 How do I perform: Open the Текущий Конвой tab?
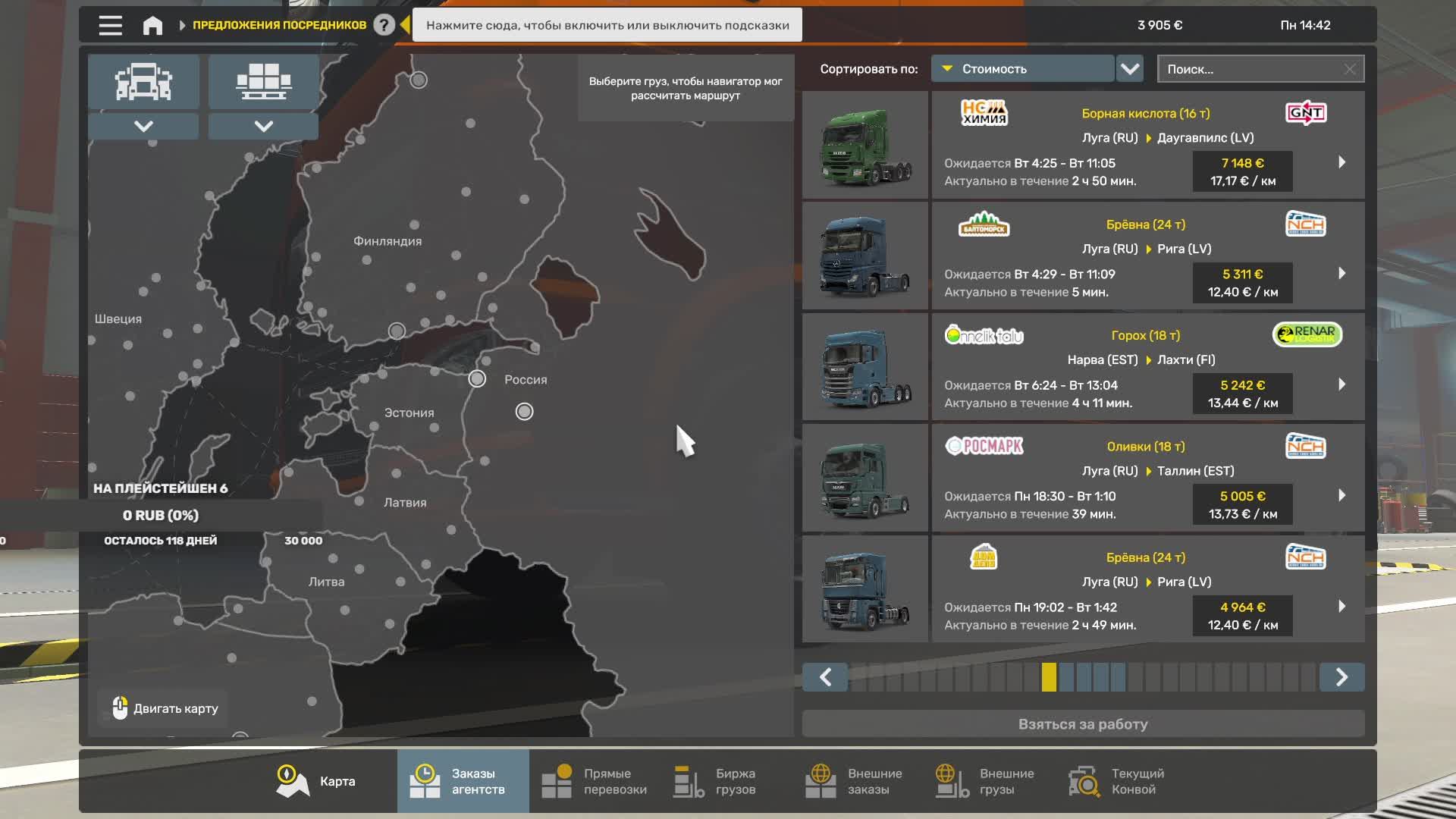(1117, 781)
